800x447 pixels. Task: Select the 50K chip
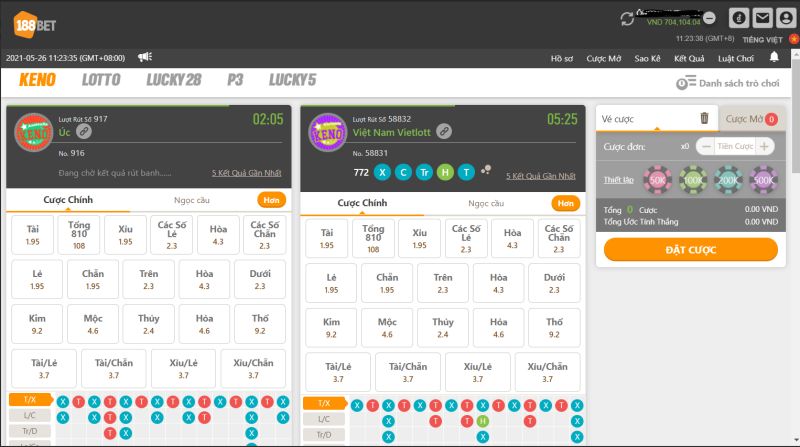[x=657, y=180]
